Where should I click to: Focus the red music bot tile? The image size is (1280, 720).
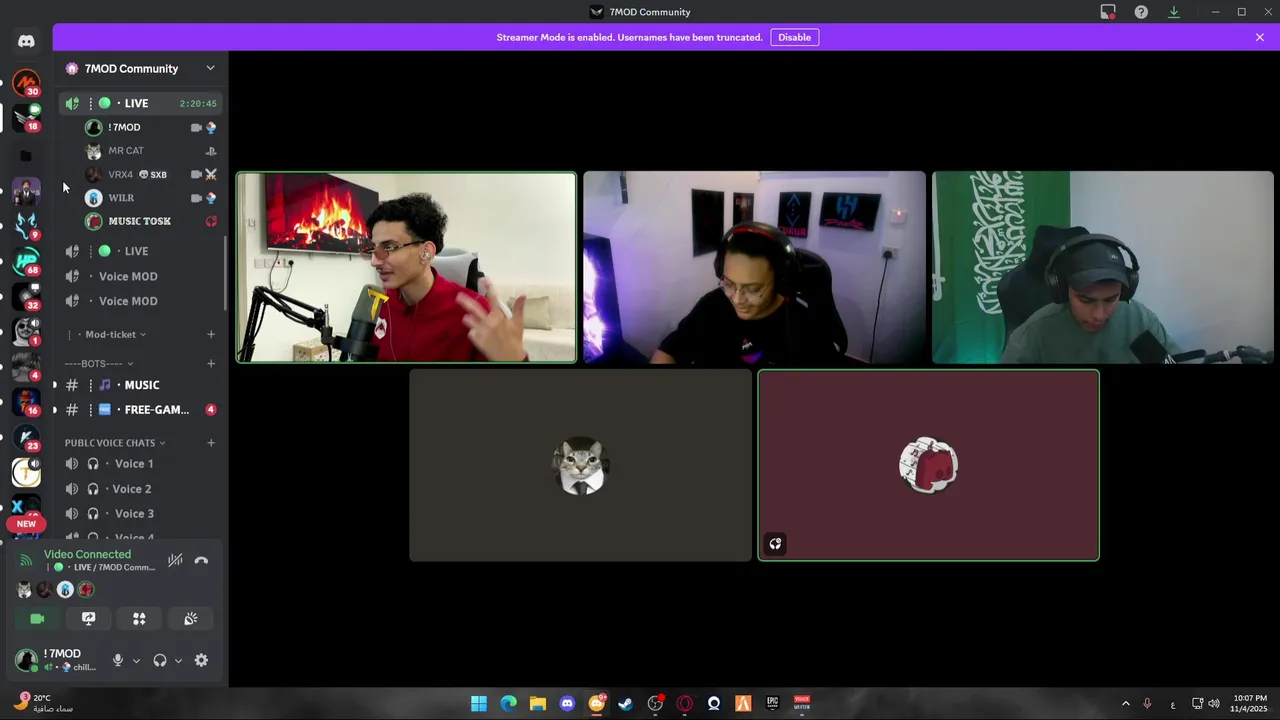(928, 465)
